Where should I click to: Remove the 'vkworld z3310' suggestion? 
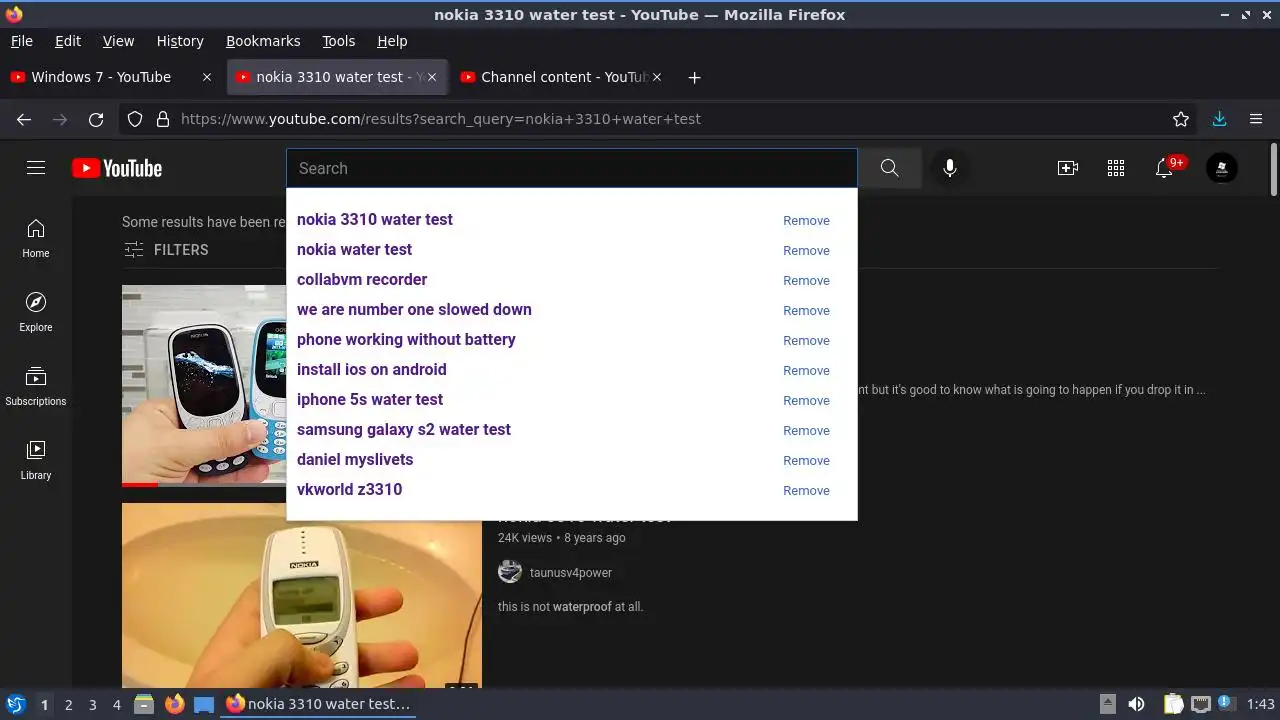point(806,490)
